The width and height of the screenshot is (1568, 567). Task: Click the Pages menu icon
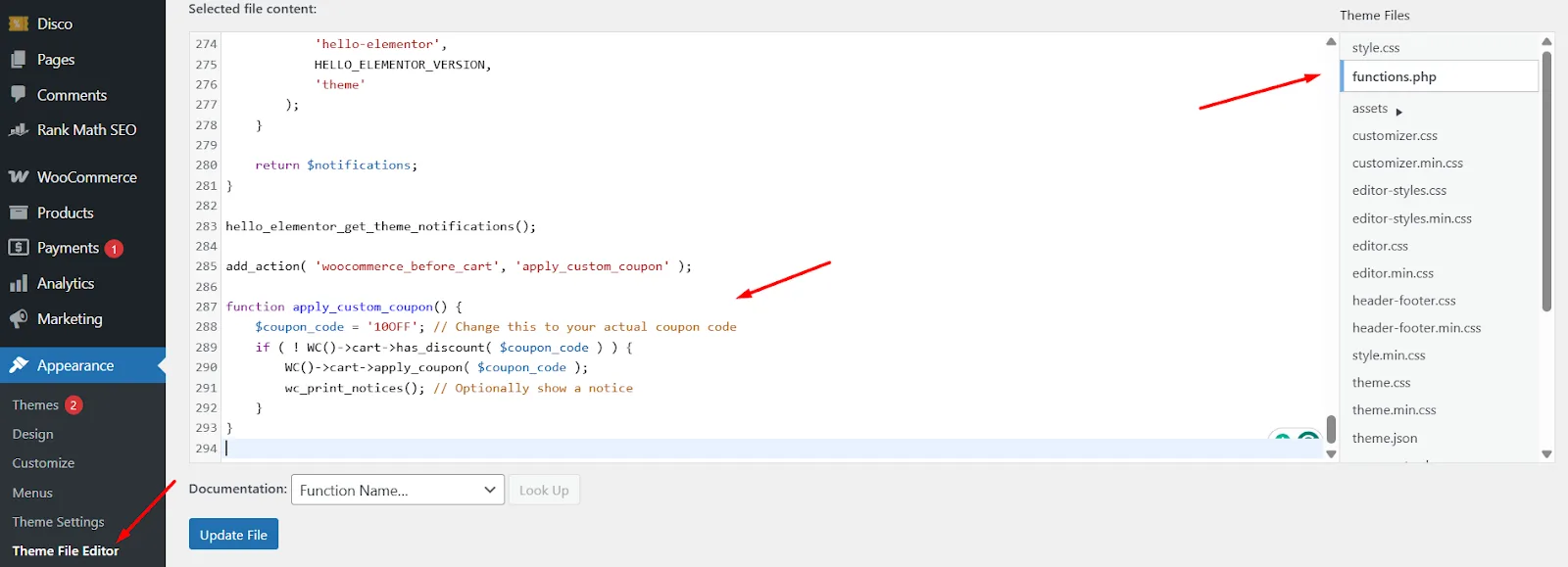tap(19, 60)
